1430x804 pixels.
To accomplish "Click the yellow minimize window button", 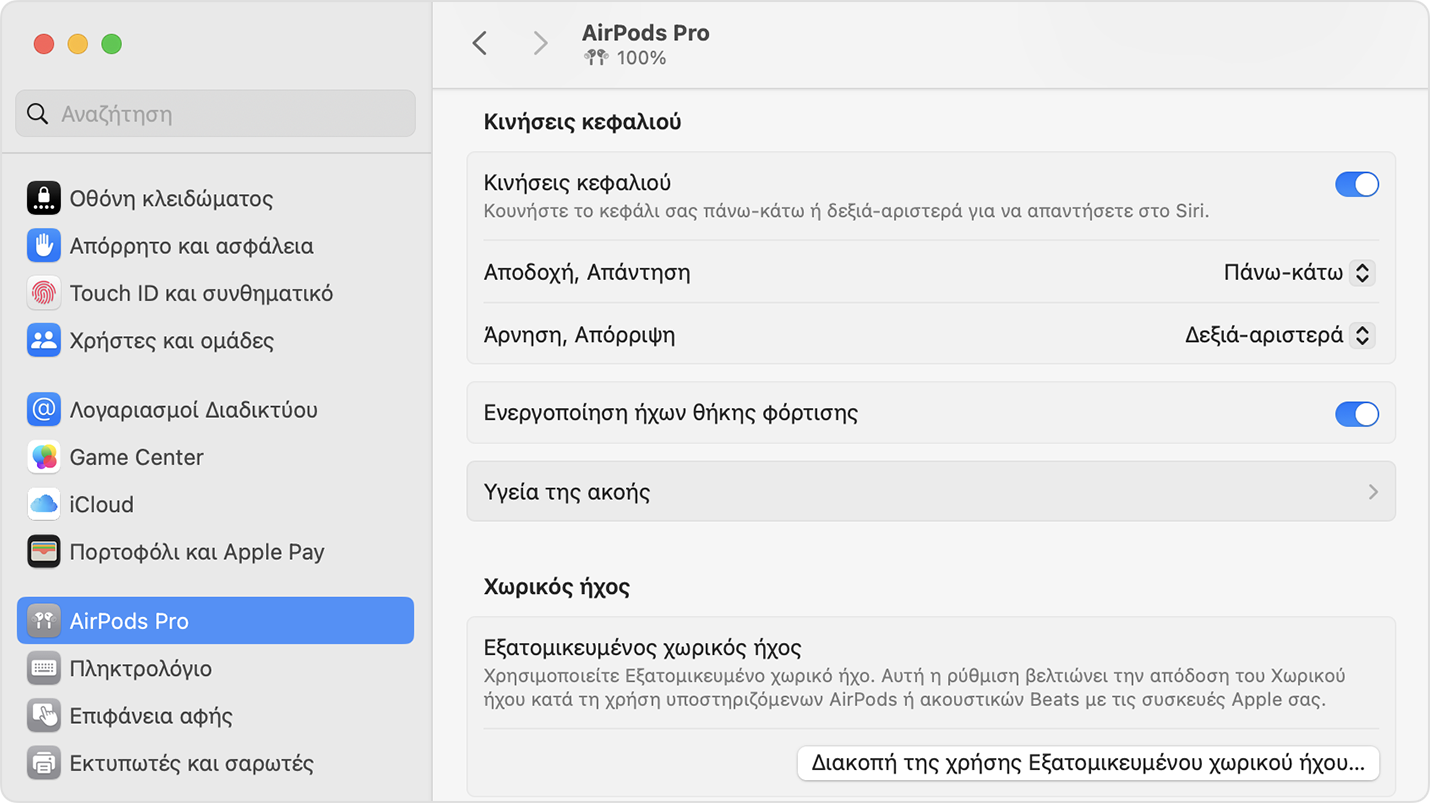I will 78,44.
